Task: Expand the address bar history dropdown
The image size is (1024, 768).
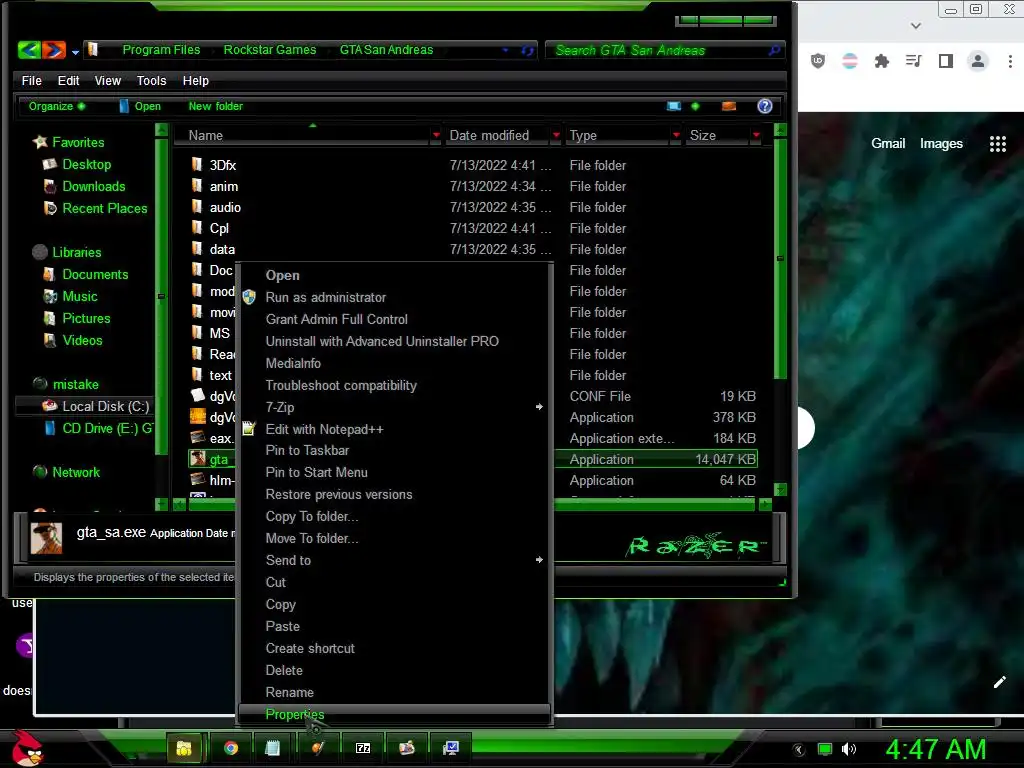Action: point(505,50)
